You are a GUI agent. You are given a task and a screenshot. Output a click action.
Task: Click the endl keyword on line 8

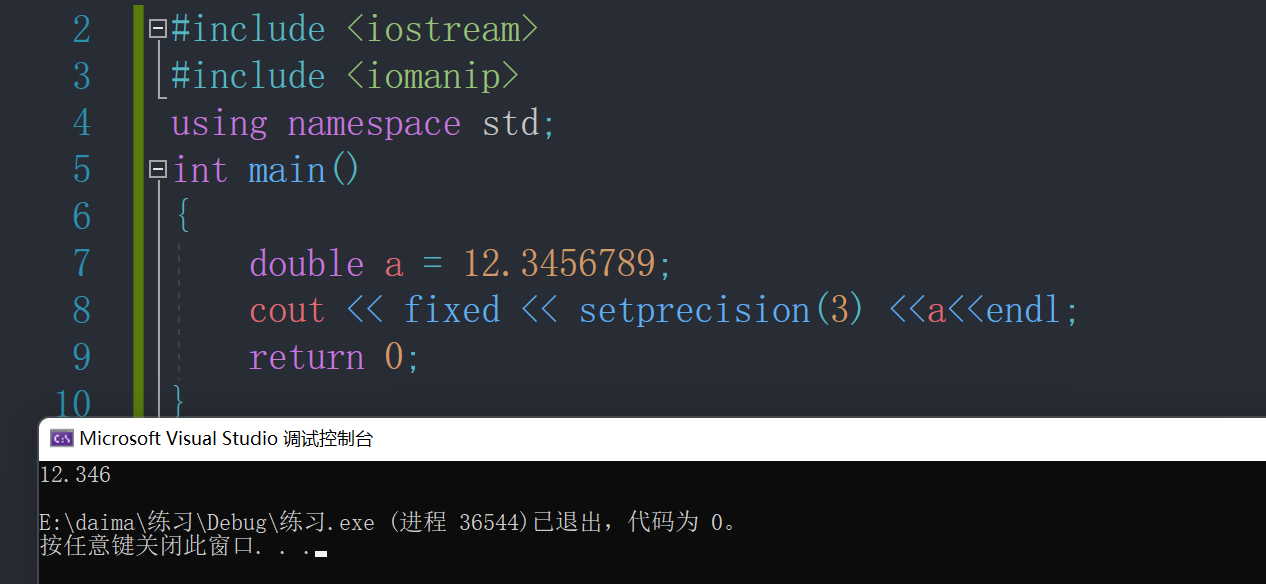click(x=1021, y=309)
